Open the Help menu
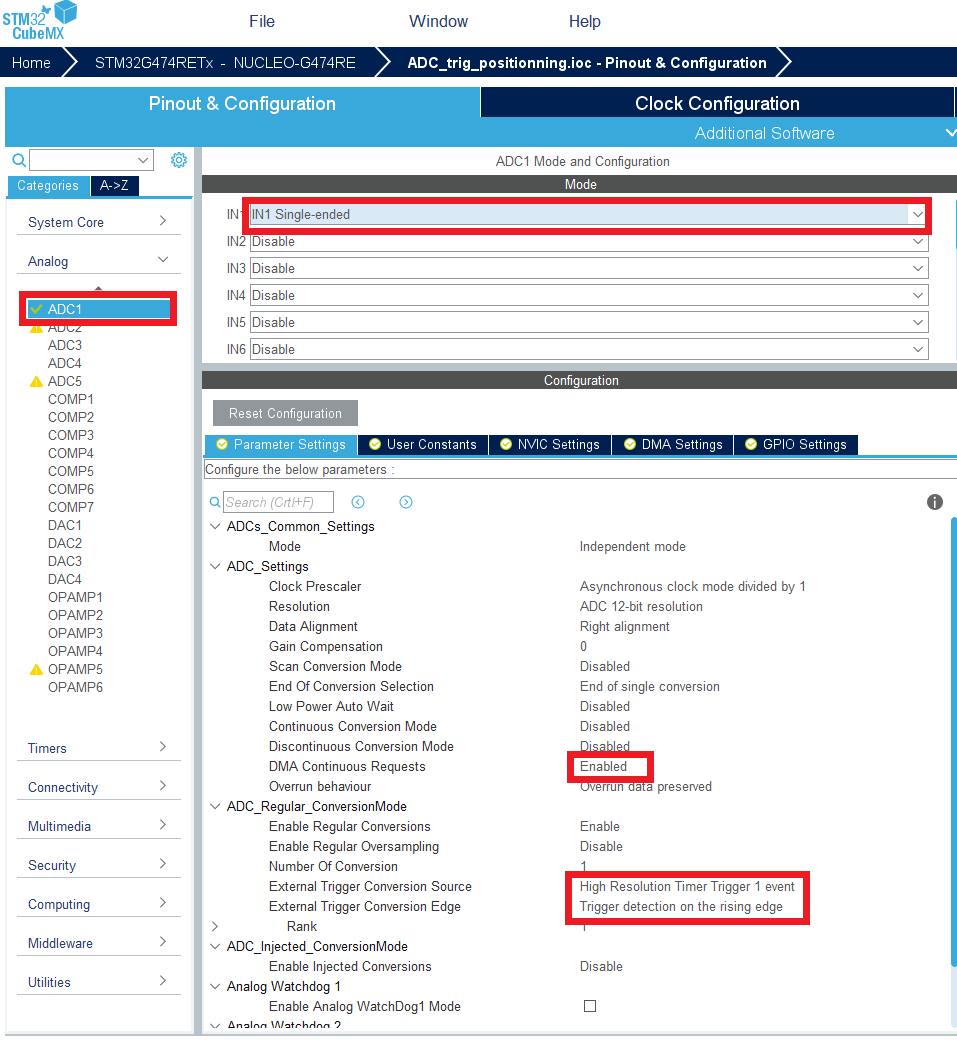The height and width of the screenshot is (1042, 957). (585, 21)
